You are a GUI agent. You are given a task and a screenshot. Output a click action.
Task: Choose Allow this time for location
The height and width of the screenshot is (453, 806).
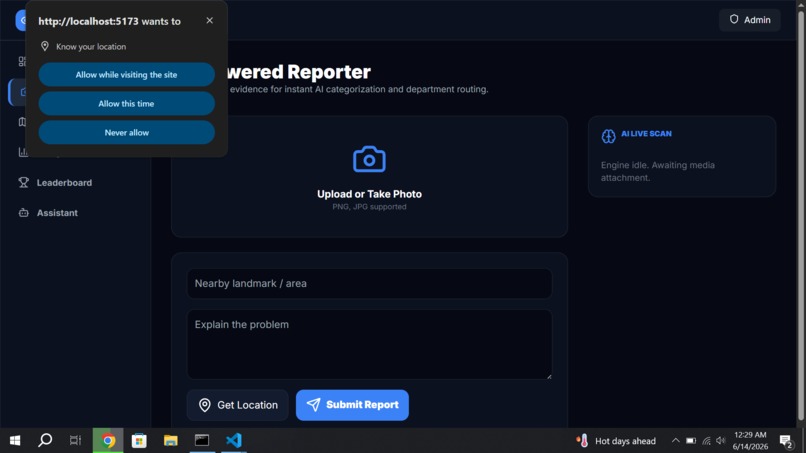pyautogui.click(x=126, y=103)
